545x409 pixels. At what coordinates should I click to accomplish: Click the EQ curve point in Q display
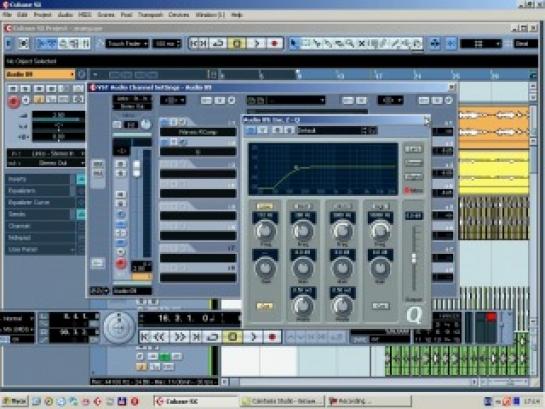click(x=296, y=168)
